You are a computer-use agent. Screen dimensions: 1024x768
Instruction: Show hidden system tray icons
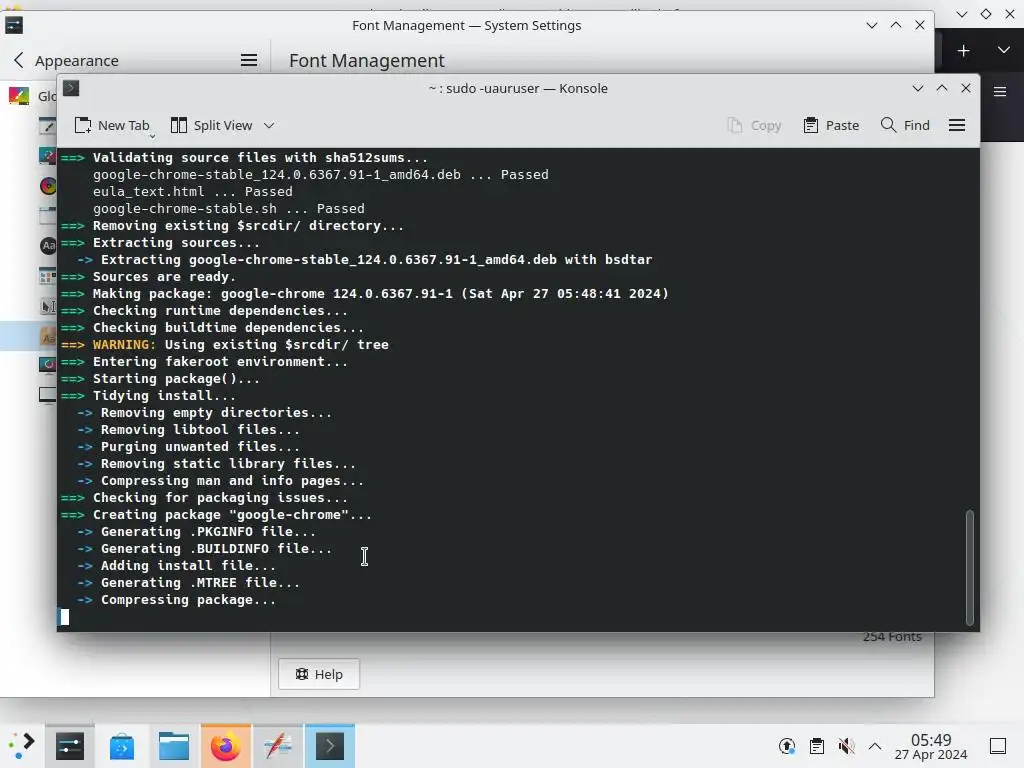tap(875, 746)
